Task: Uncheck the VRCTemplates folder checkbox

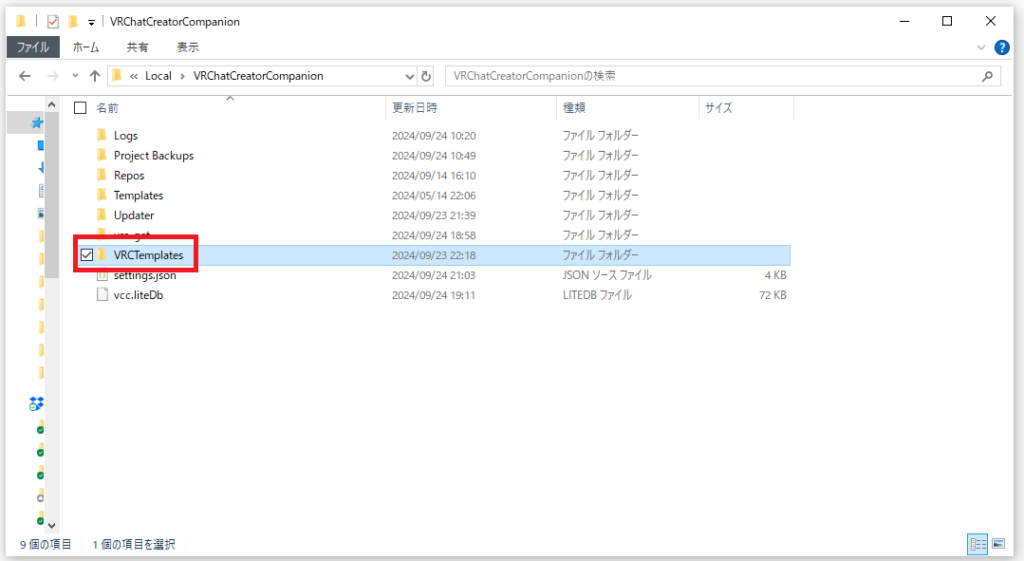Action: pos(87,255)
